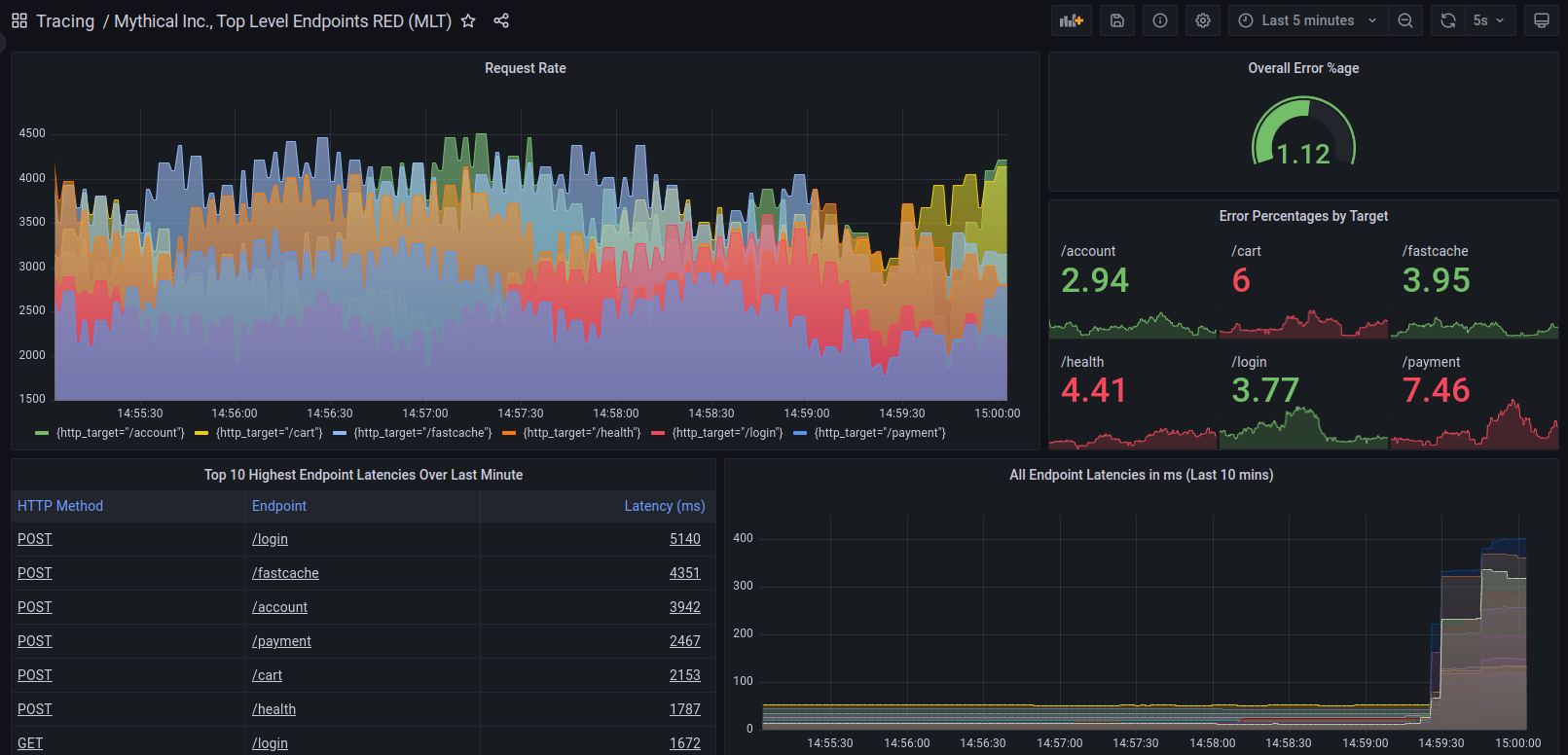Cycle the view mode monitor icon
This screenshot has height=755, width=1568.
pos(1542,20)
